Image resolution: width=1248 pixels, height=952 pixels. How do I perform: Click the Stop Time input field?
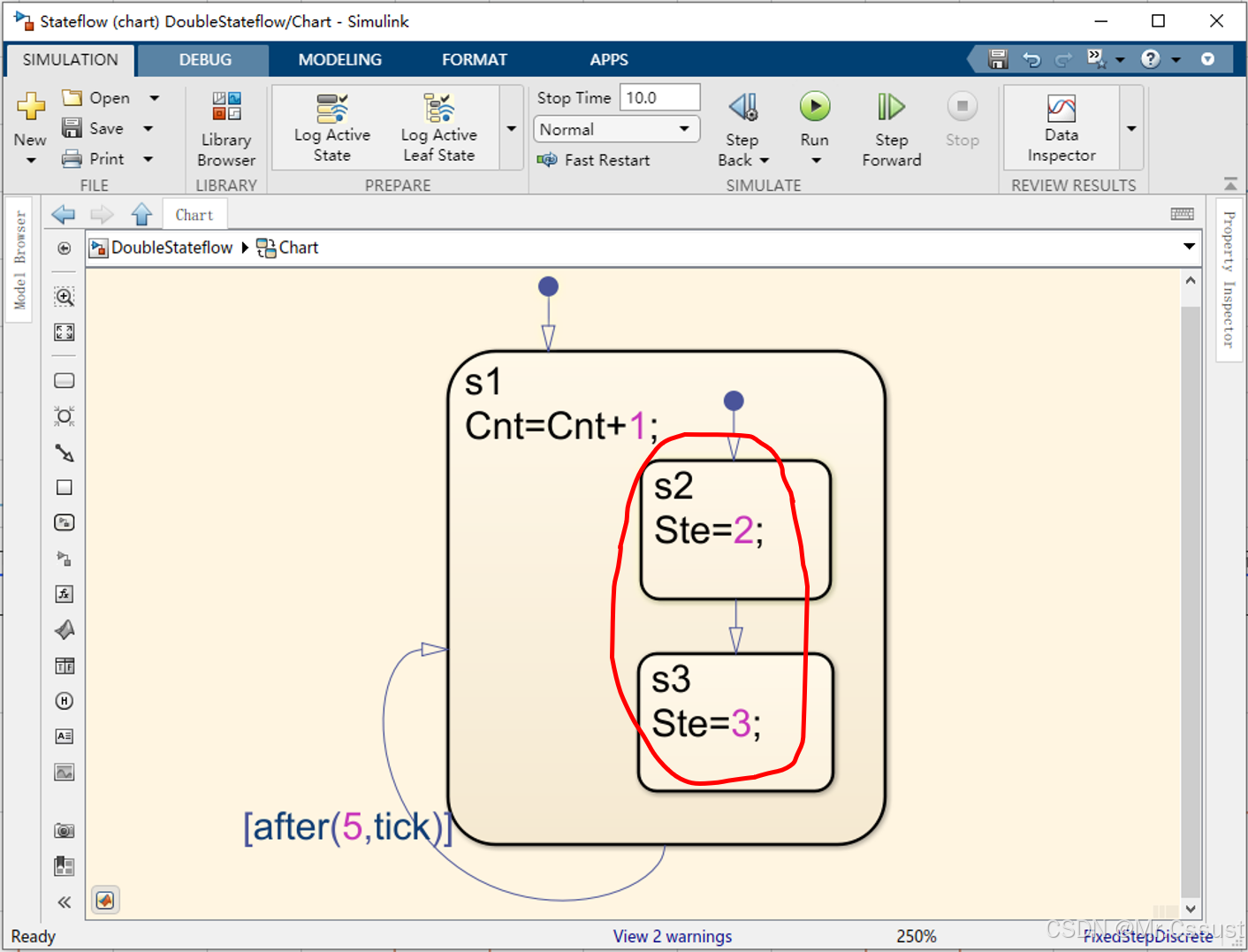[658, 98]
